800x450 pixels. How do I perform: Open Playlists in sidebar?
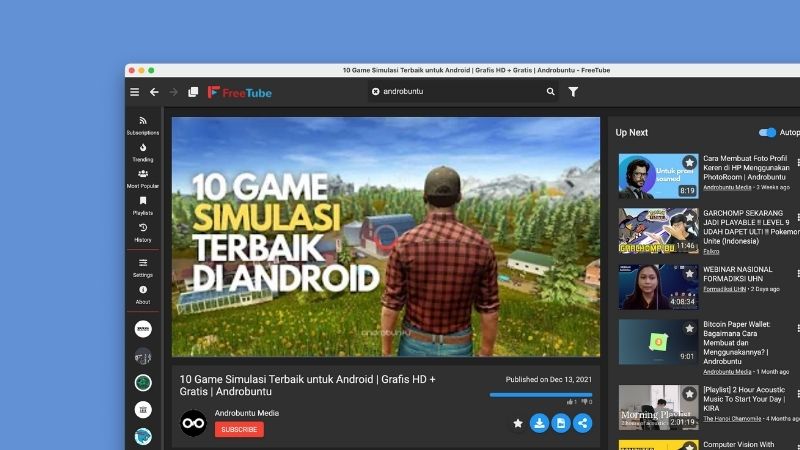pyautogui.click(x=143, y=206)
